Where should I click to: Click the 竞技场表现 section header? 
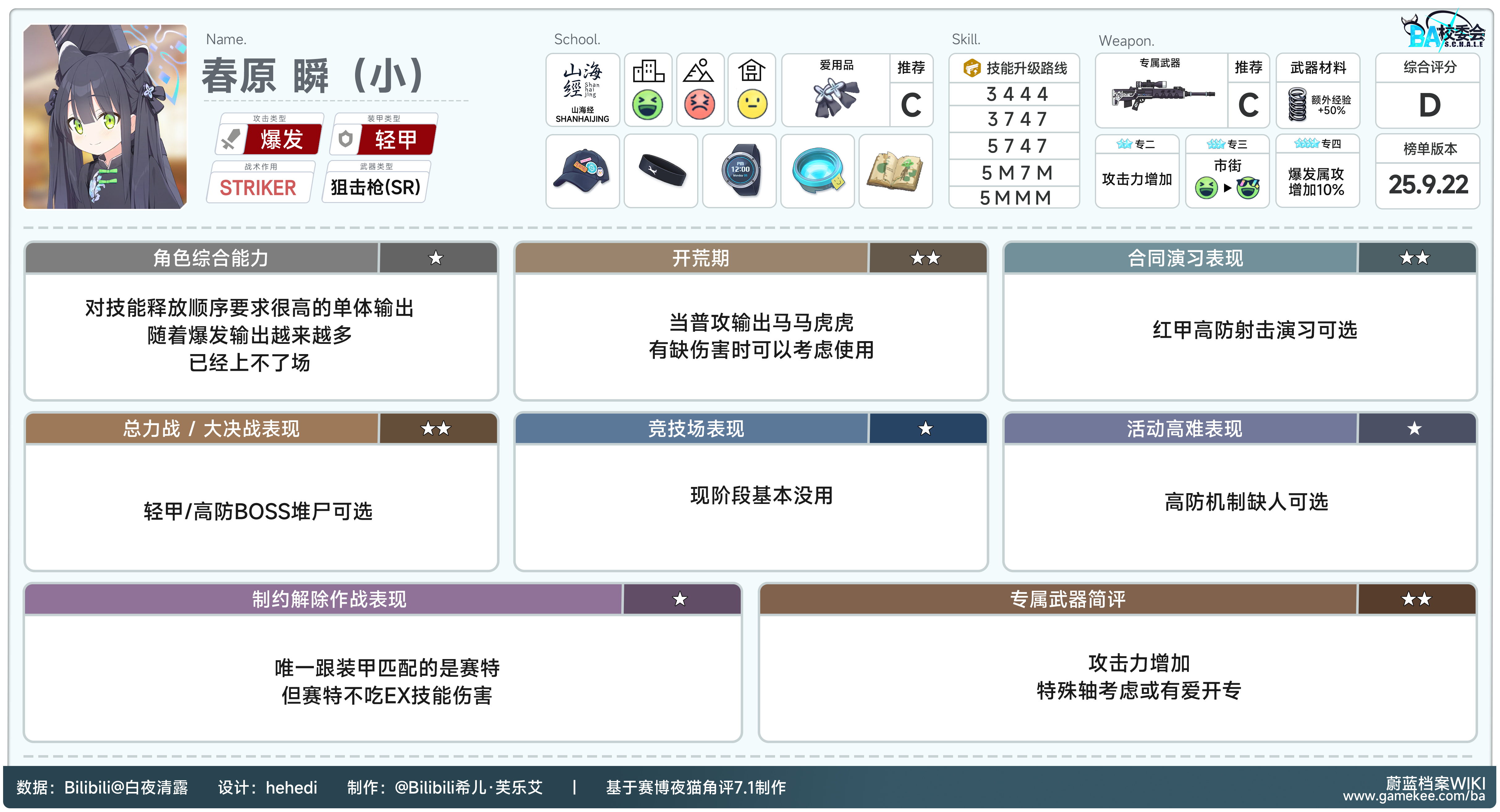pyautogui.click(x=696, y=429)
